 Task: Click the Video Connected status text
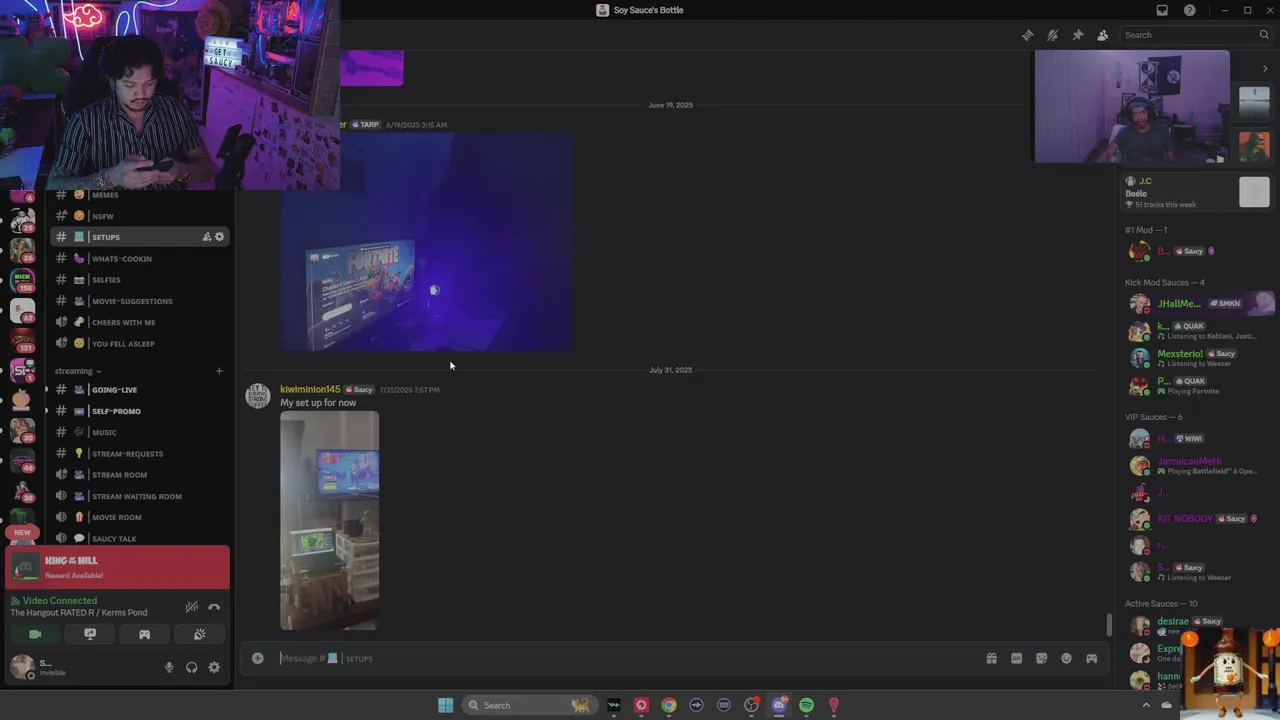60,601
